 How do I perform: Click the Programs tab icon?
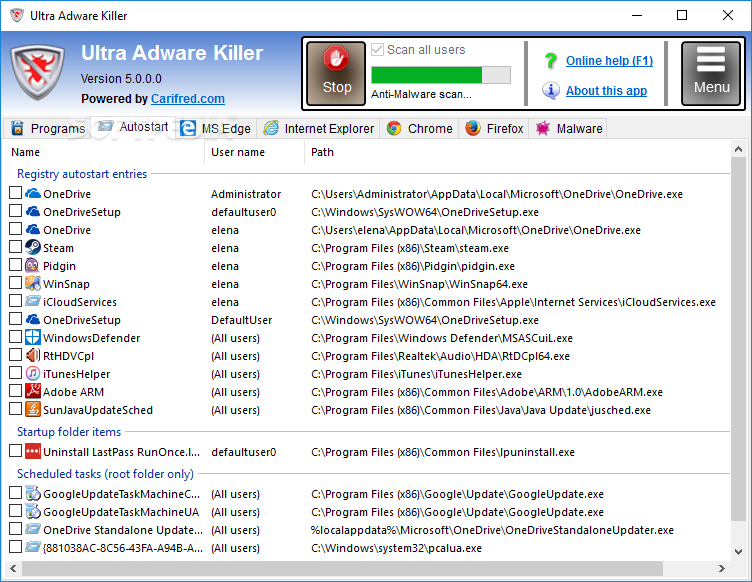18,128
